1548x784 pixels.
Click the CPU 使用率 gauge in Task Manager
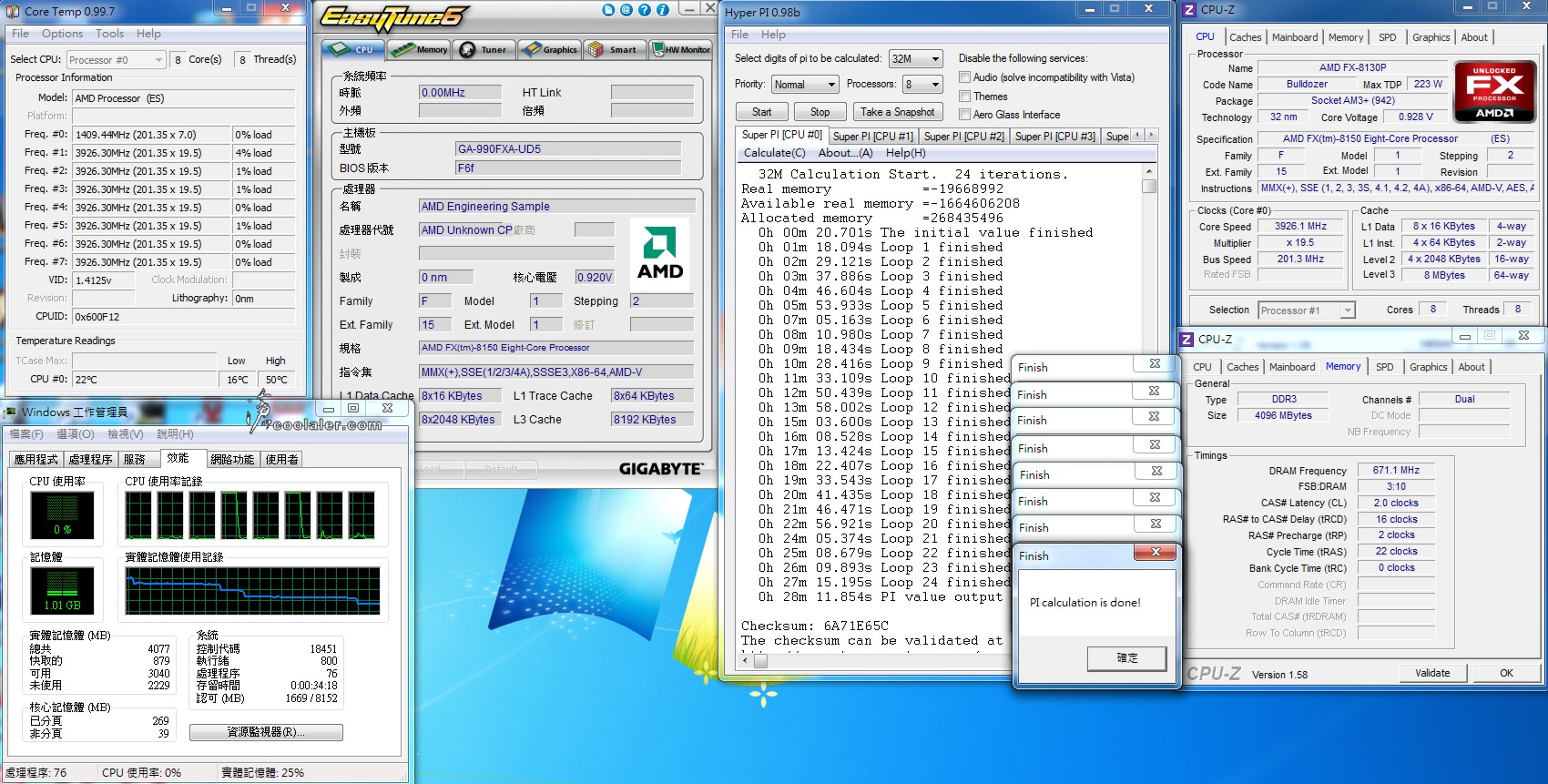[62, 515]
